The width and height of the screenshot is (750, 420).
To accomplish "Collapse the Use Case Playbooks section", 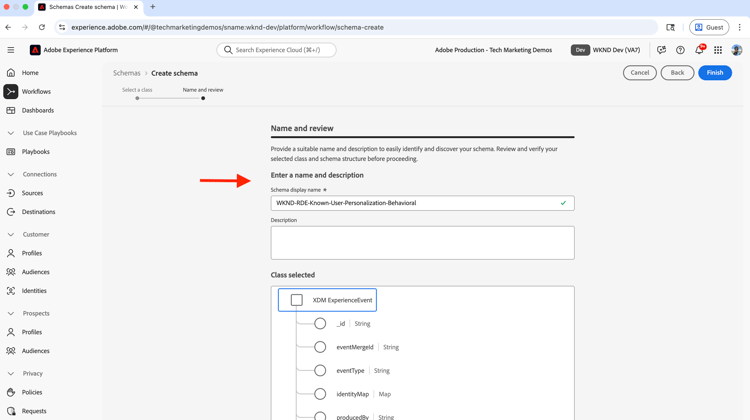I will (11, 133).
